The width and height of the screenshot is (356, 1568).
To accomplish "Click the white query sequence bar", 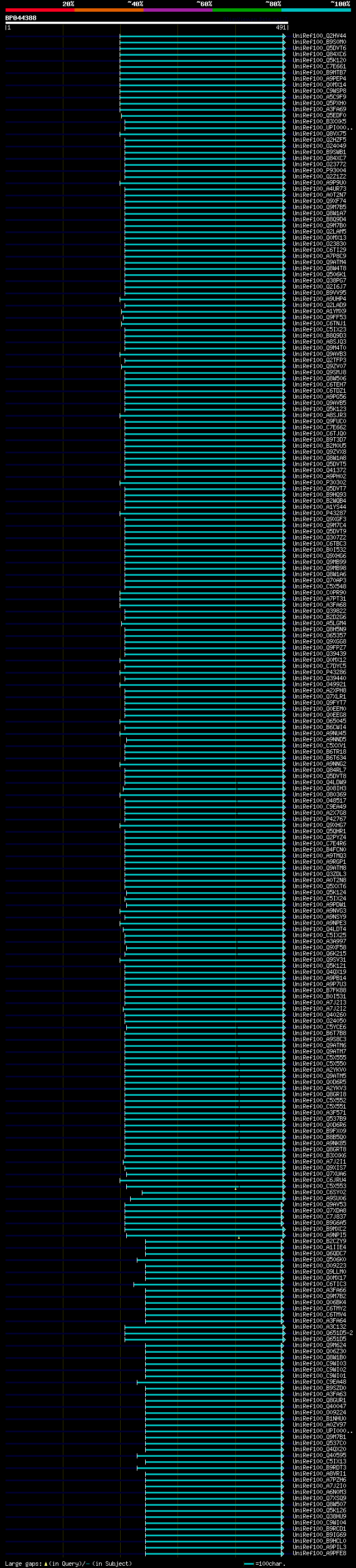I will (147, 22).
